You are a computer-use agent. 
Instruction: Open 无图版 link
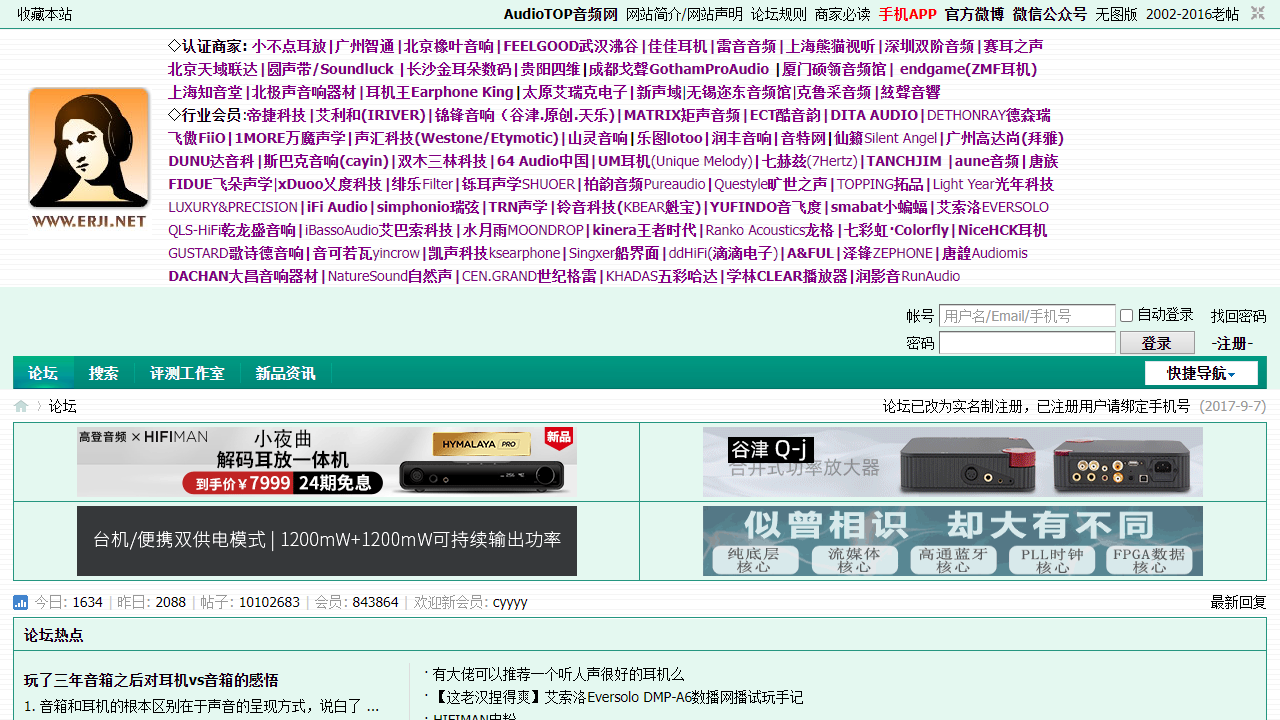pos(1116,14)
